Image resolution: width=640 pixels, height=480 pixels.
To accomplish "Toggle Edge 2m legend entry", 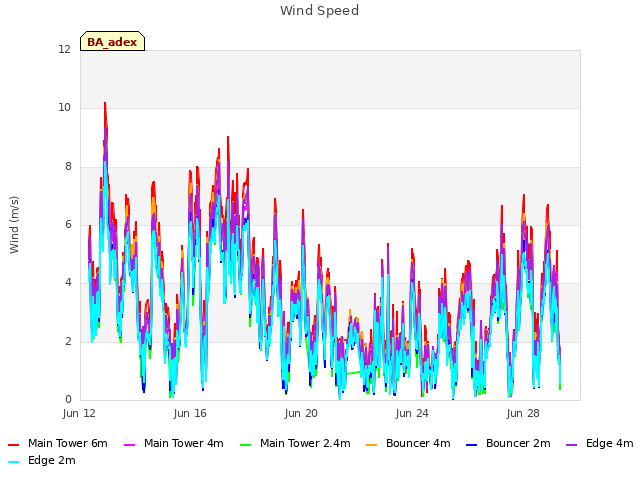I will (42, 460).
